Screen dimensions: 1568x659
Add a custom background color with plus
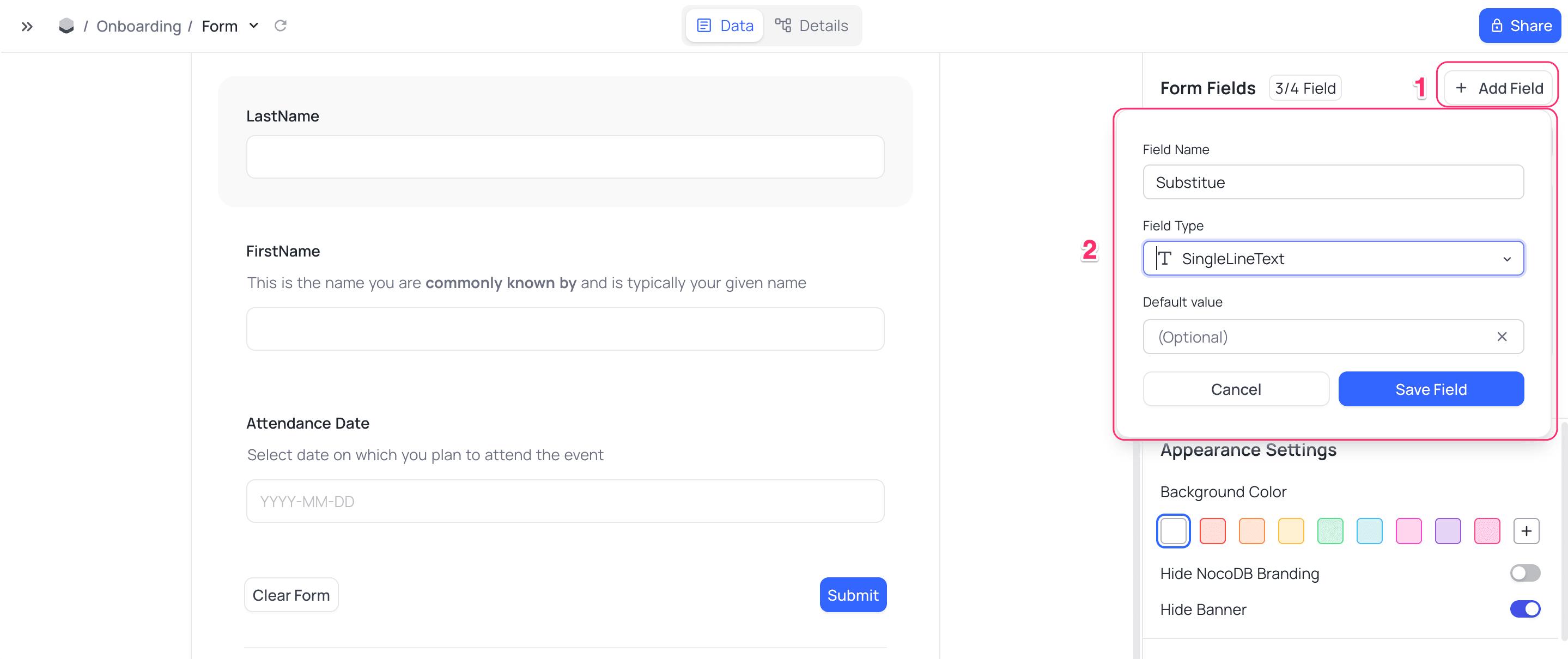click(1526, 531)
